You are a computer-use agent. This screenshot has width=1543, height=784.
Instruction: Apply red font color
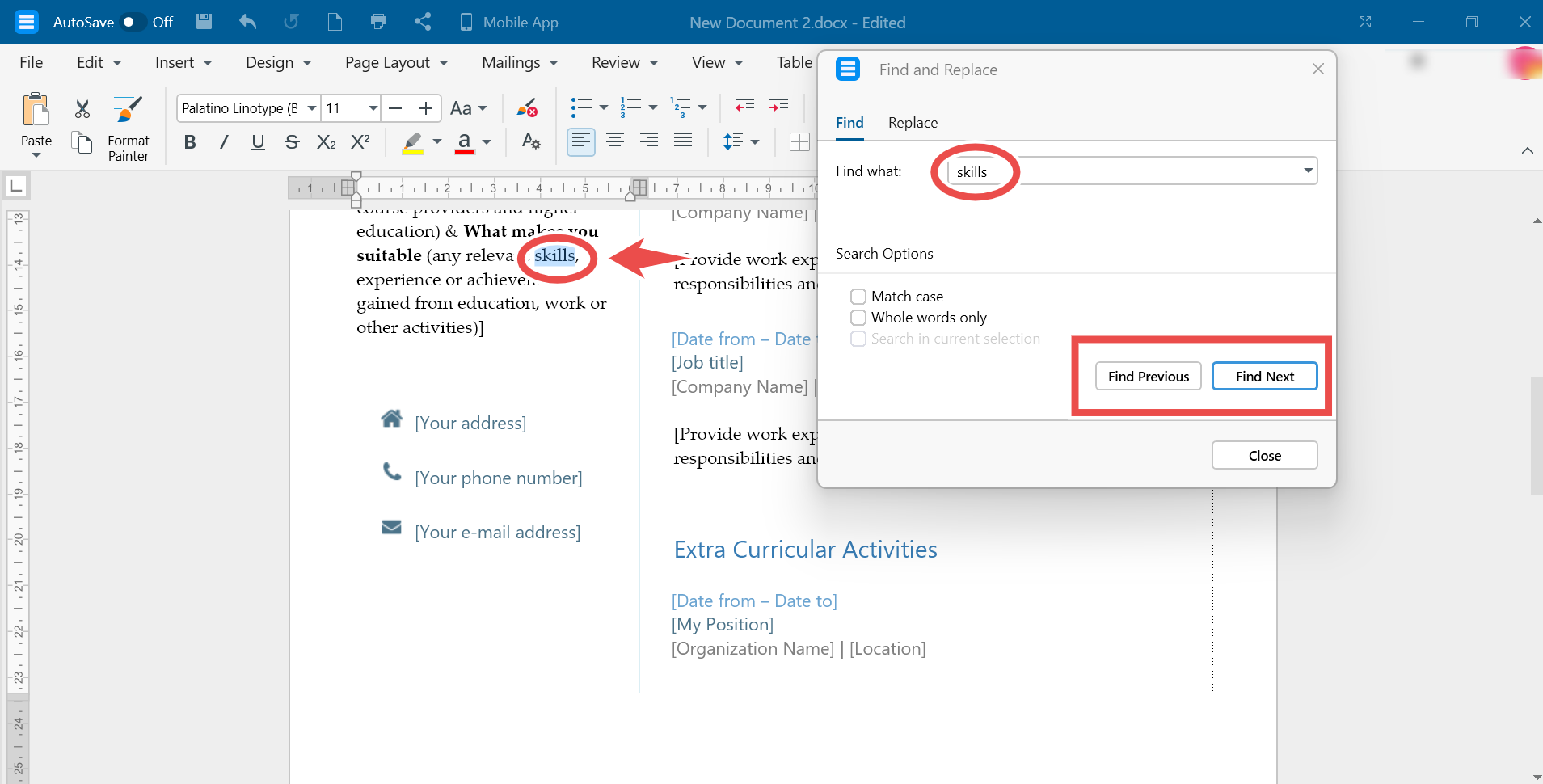click(x=465, y=143)
